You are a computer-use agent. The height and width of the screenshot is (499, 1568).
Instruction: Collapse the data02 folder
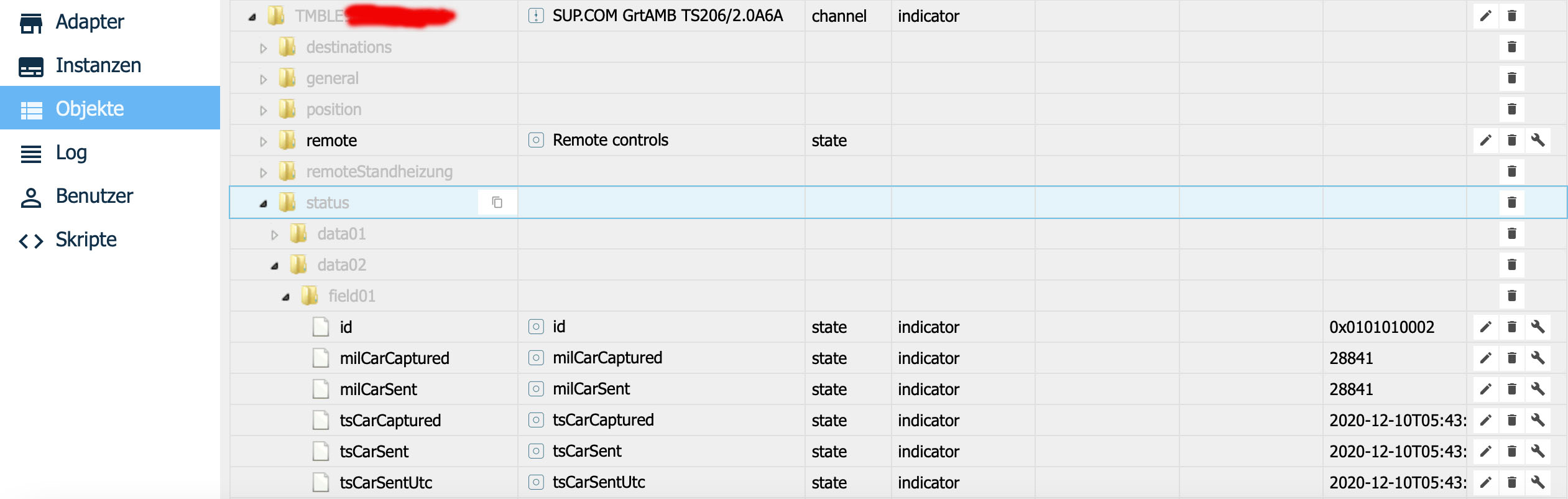pos(274,266)
